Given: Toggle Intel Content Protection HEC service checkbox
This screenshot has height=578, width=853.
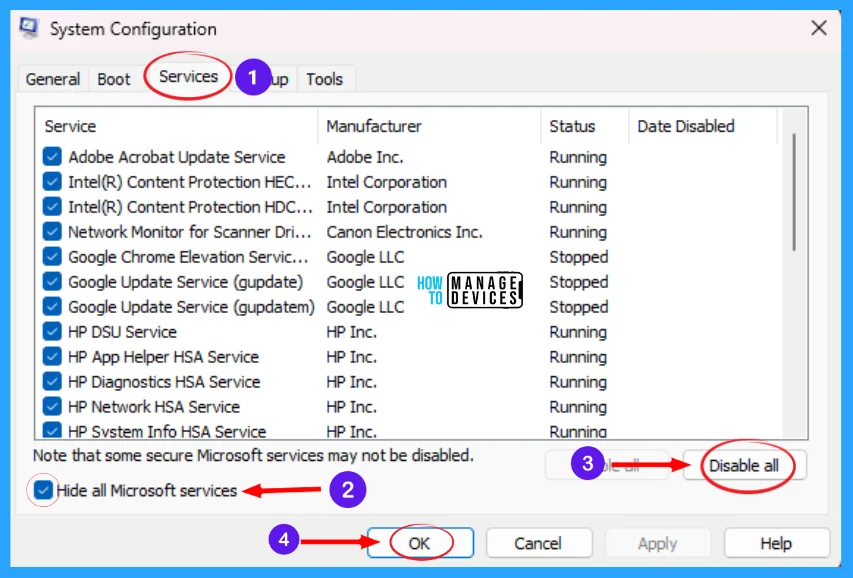Looking at the screenshot, I should pyautogui.click(x=52, y=182).
